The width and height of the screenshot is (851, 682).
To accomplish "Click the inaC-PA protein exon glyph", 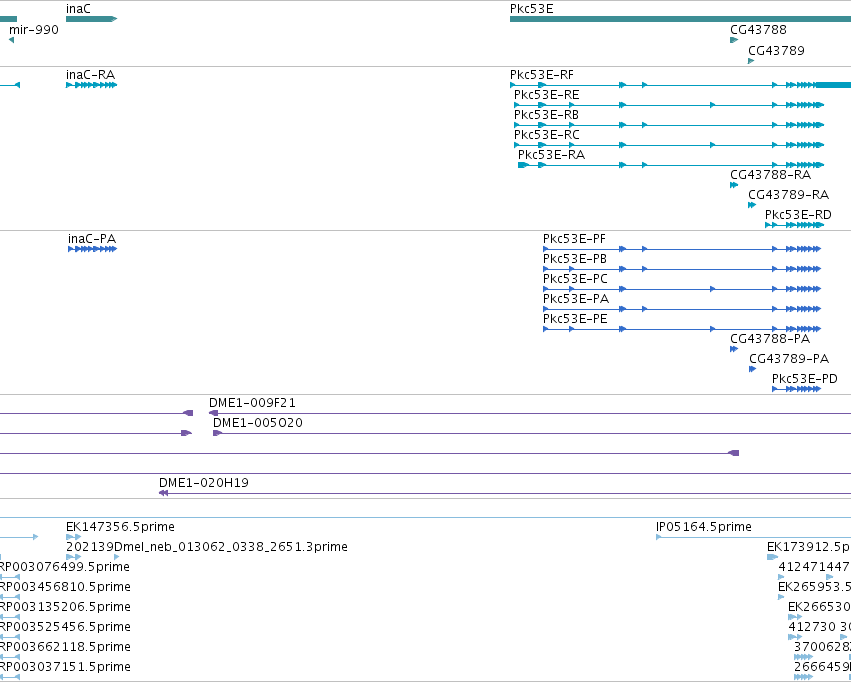I will pos(92,249).
